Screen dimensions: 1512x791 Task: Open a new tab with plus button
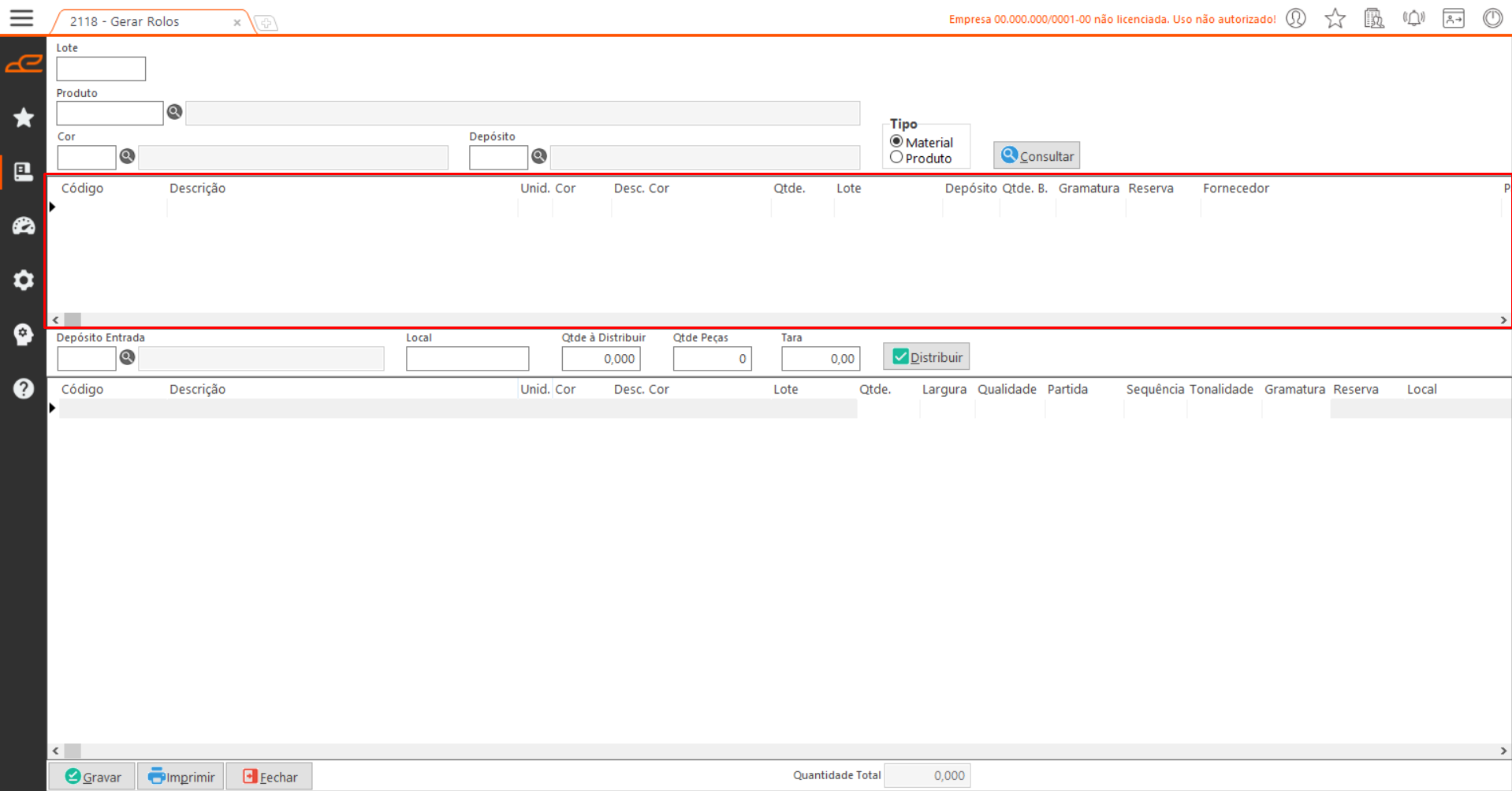pos(266,23)
